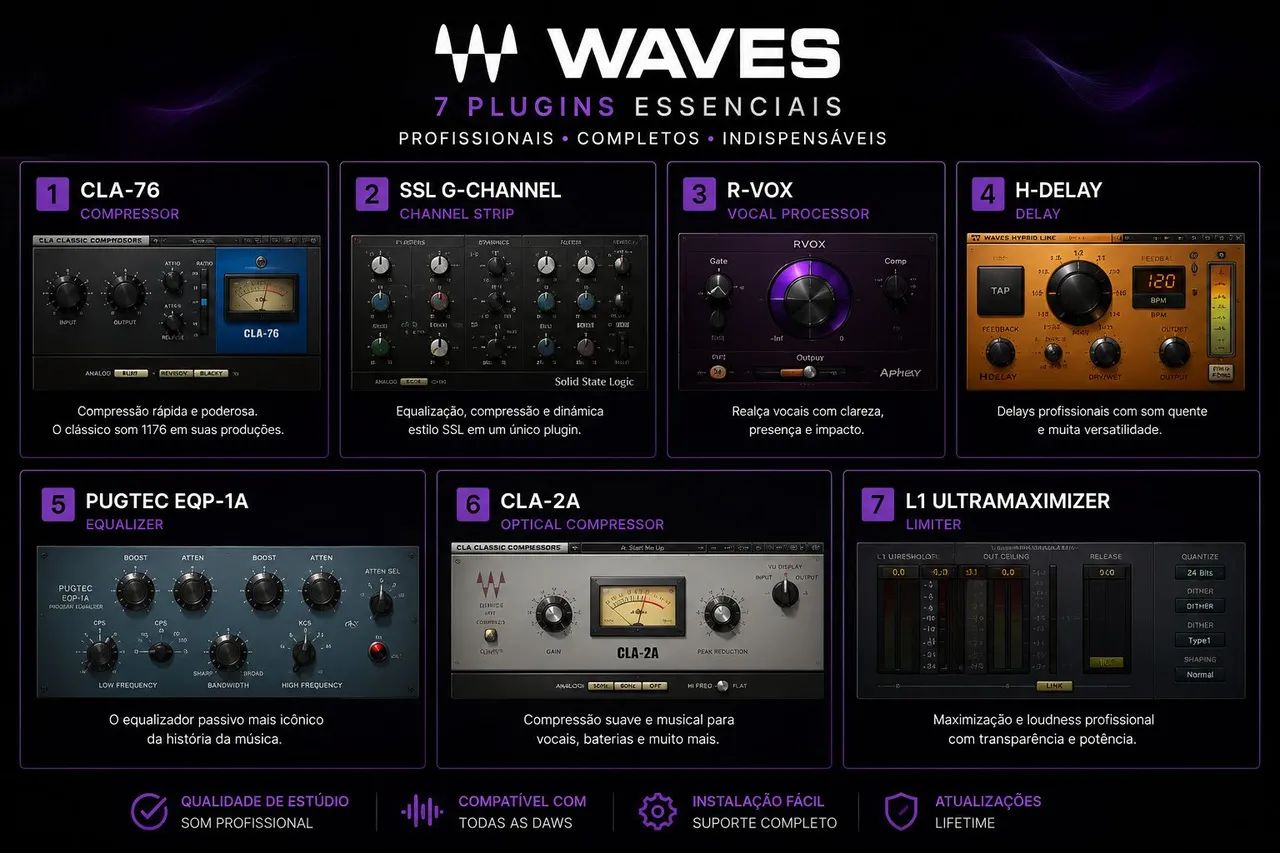1280x853 pixels.
Task: Click the H-Delay BPM button under 120
Action: [x=1161, y=299]
